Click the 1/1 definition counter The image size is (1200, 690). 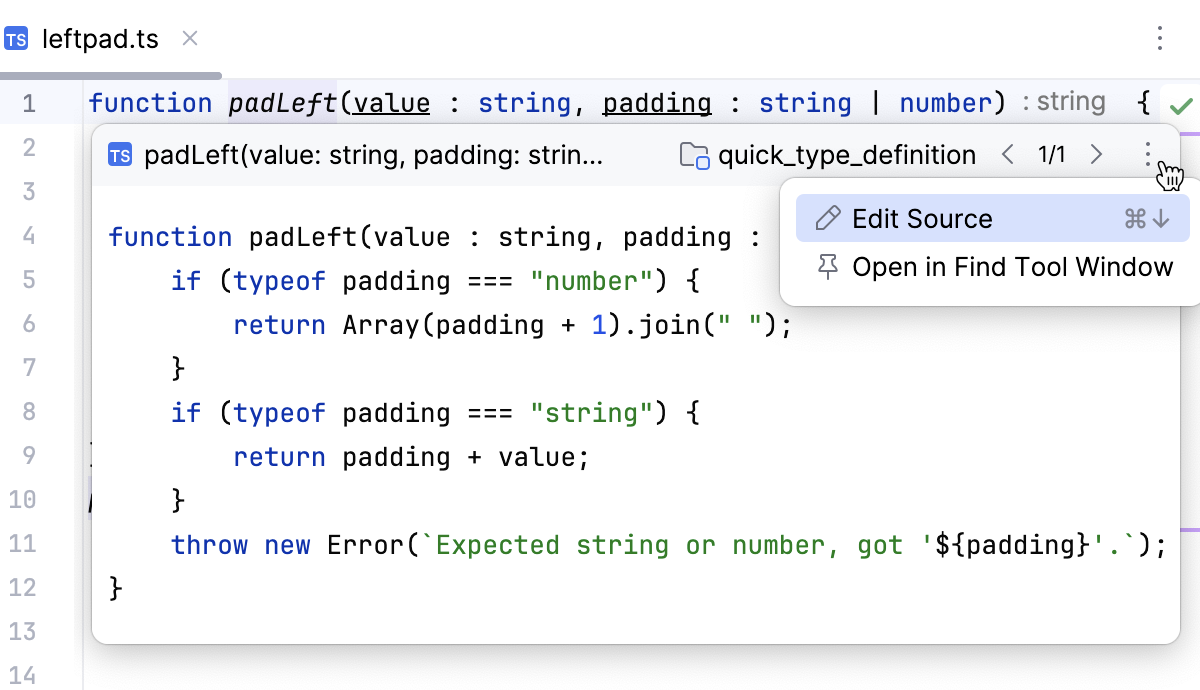point(1052,154)
